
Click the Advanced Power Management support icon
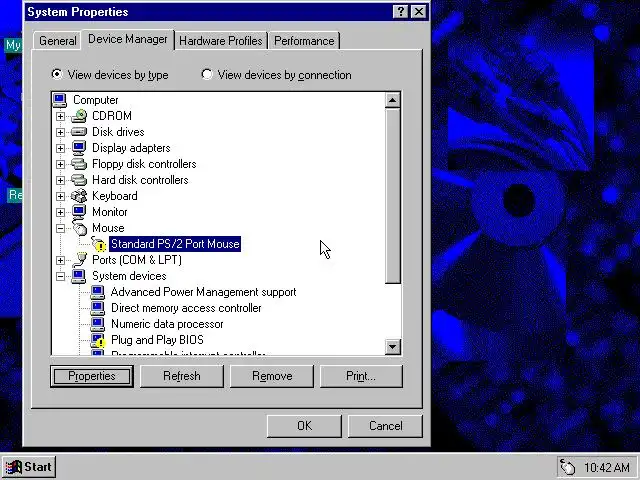click(x=98, y=292)
